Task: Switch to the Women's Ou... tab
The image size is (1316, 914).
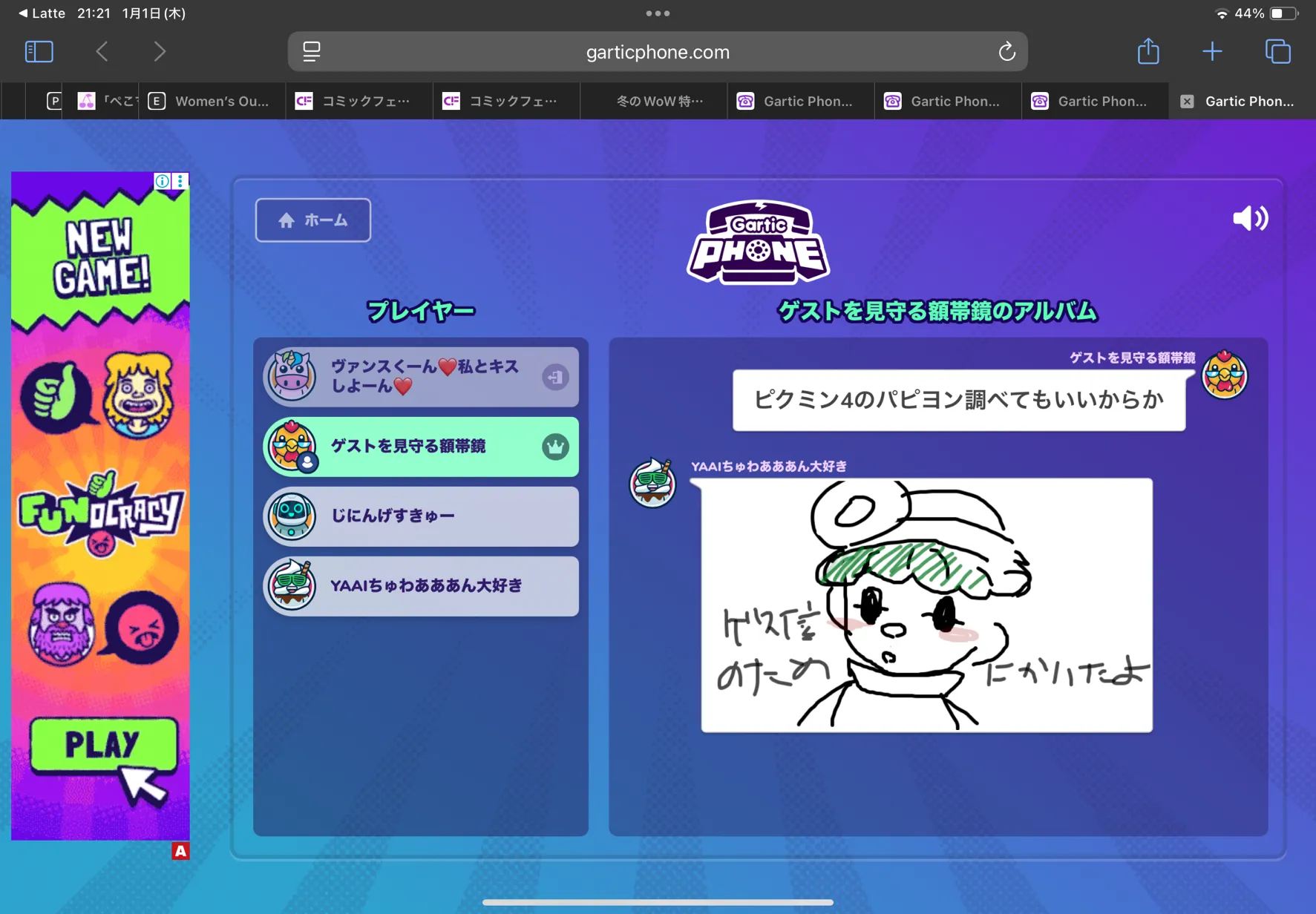Action: click(x=212, y=101)
